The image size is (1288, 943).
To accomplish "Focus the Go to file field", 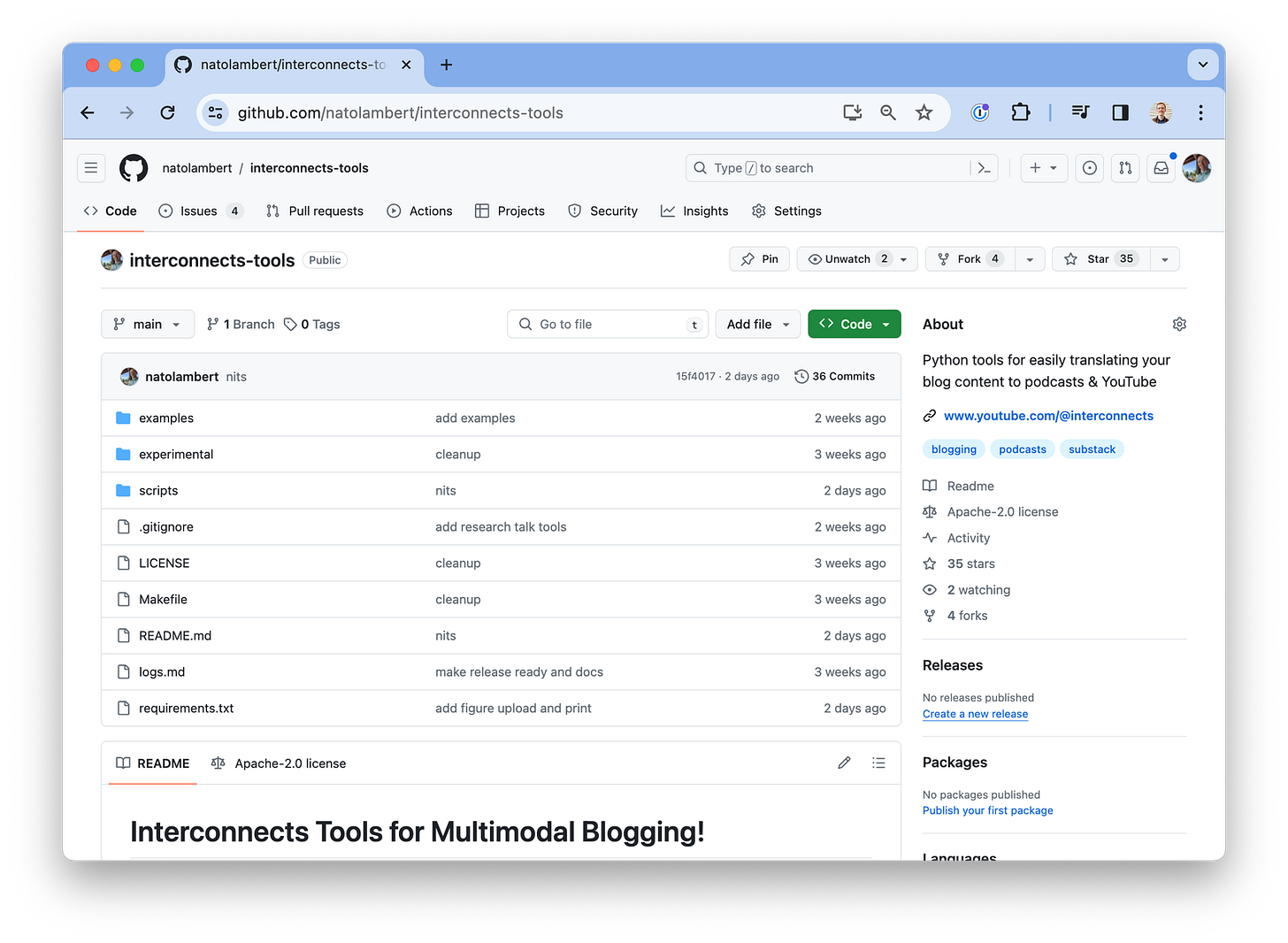I will 608,325.
